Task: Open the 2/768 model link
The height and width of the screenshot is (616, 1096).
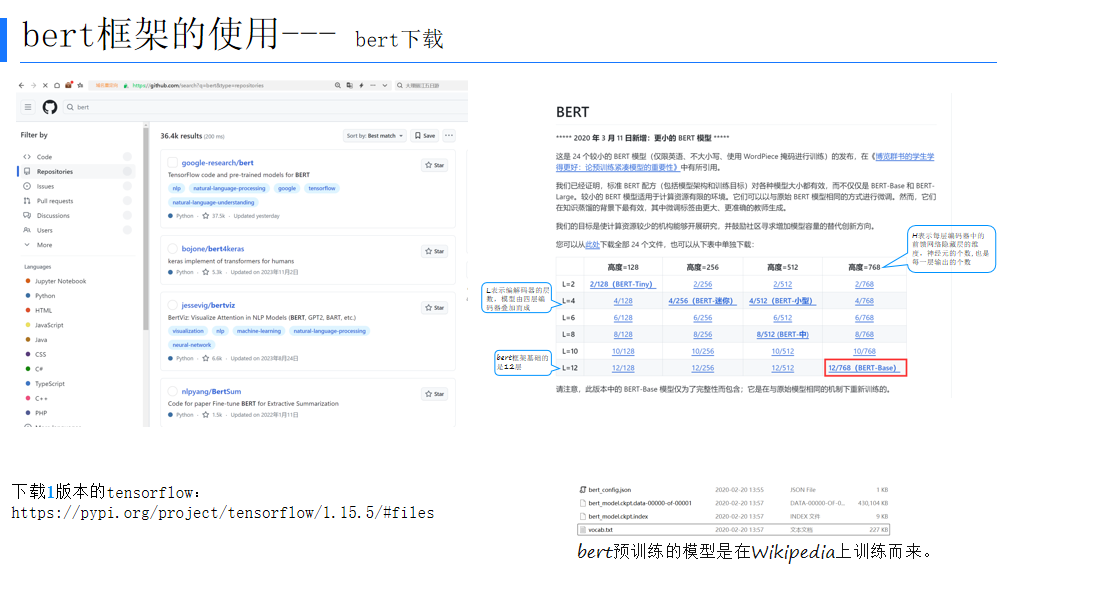Action: coord(864,284)
